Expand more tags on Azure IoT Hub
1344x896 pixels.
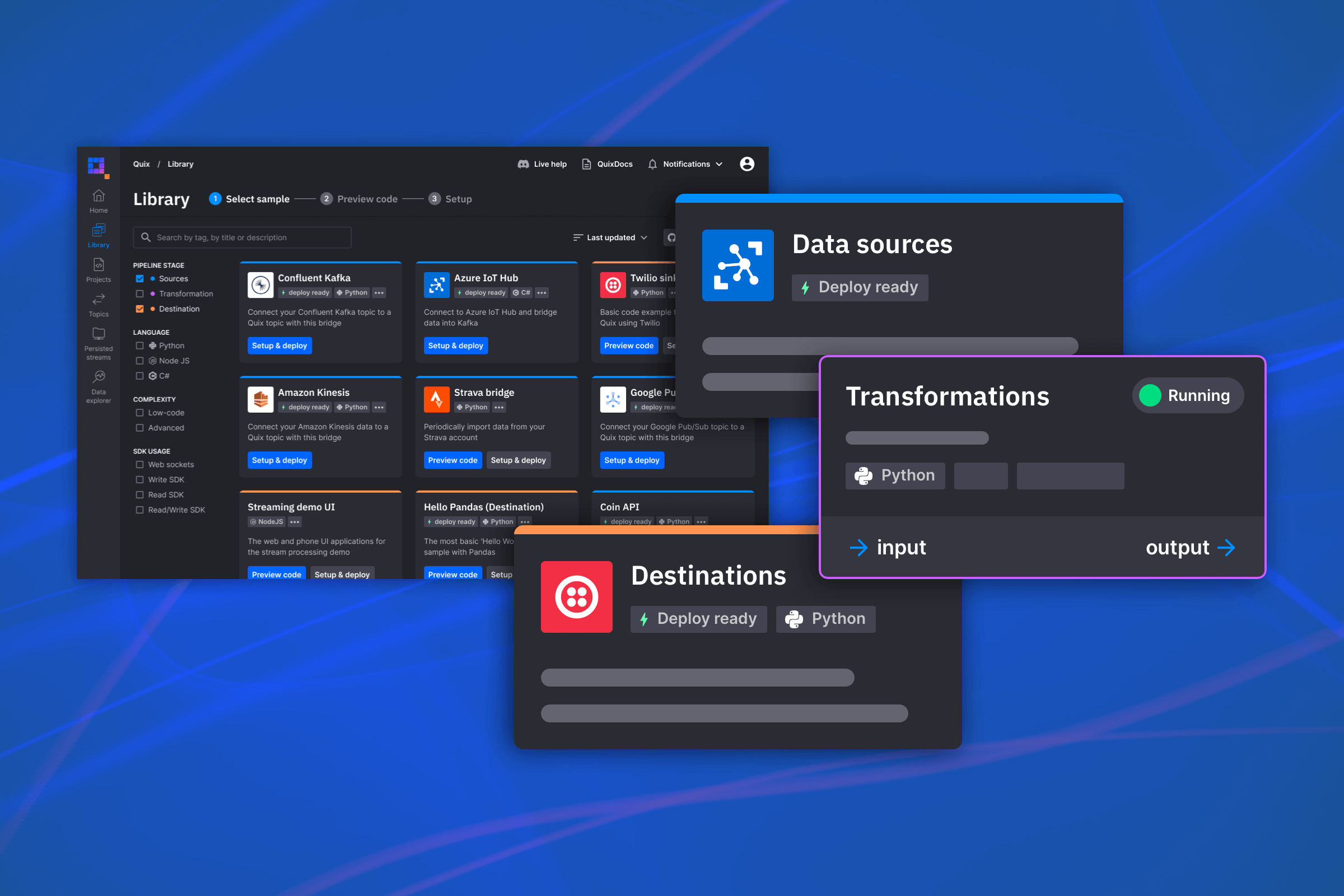[x=542, y=292]
